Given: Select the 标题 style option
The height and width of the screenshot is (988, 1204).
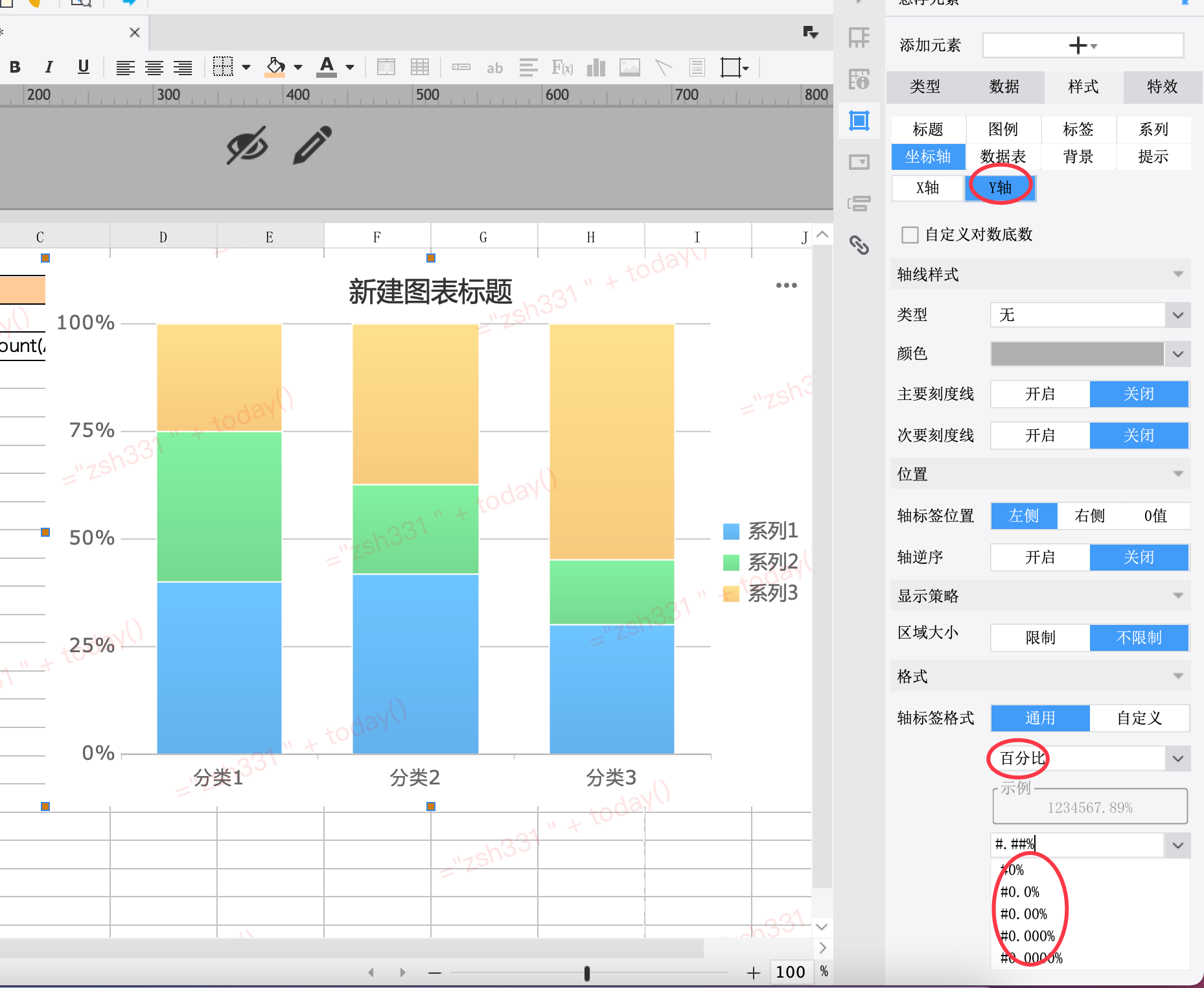Looking at the screenshot, I should coord(928,130).
